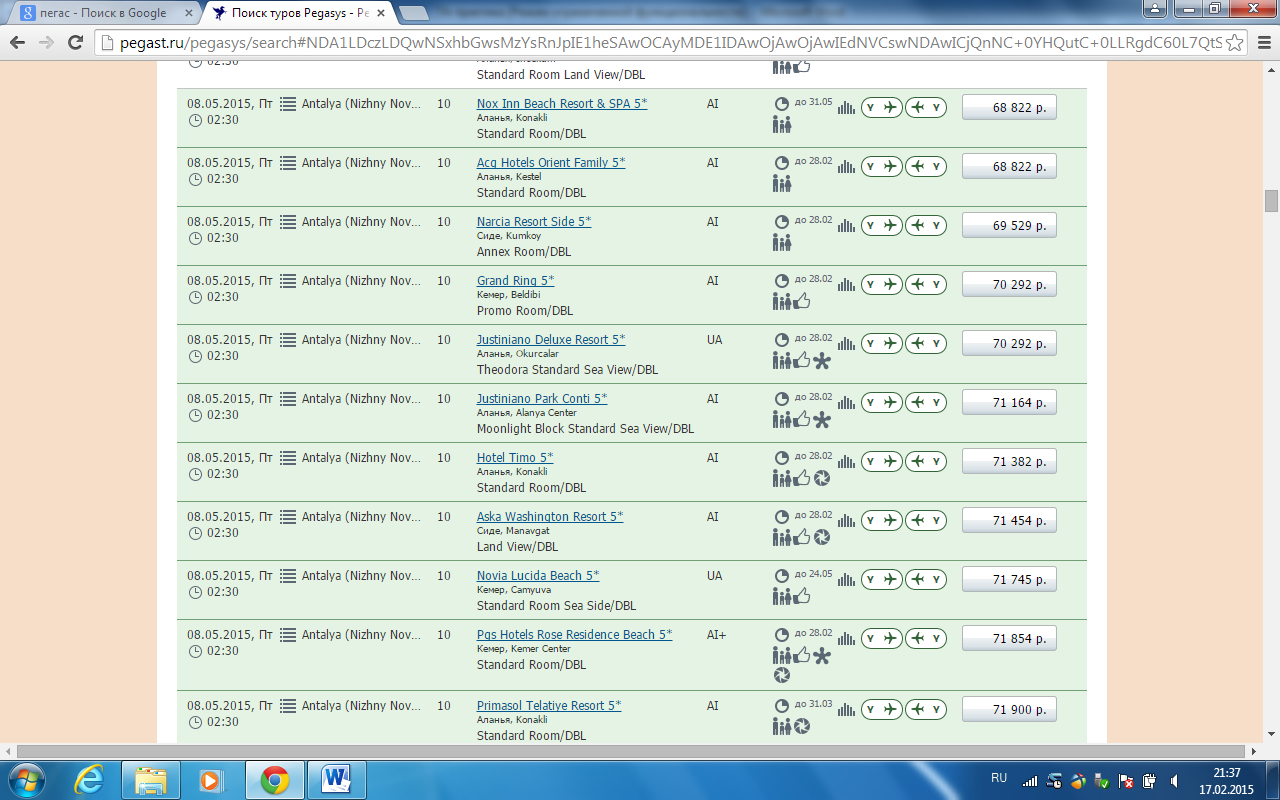Open Narcia Resort Side 5* hotel link
This screenshot has height=800, width=1280.
click(x=534, y=222)
